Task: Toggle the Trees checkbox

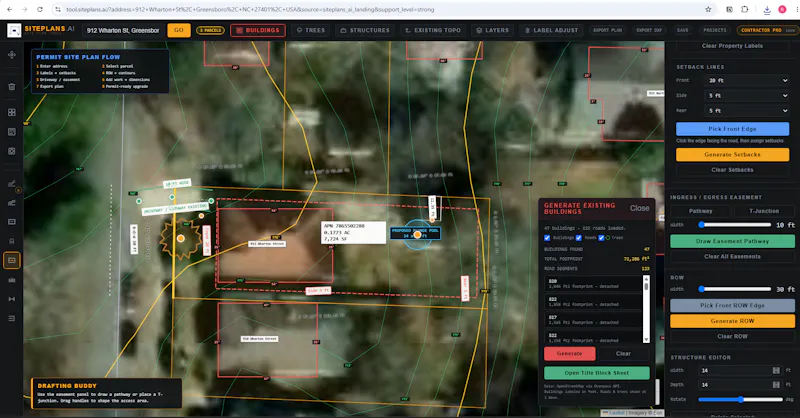Action: coord(601,238)
